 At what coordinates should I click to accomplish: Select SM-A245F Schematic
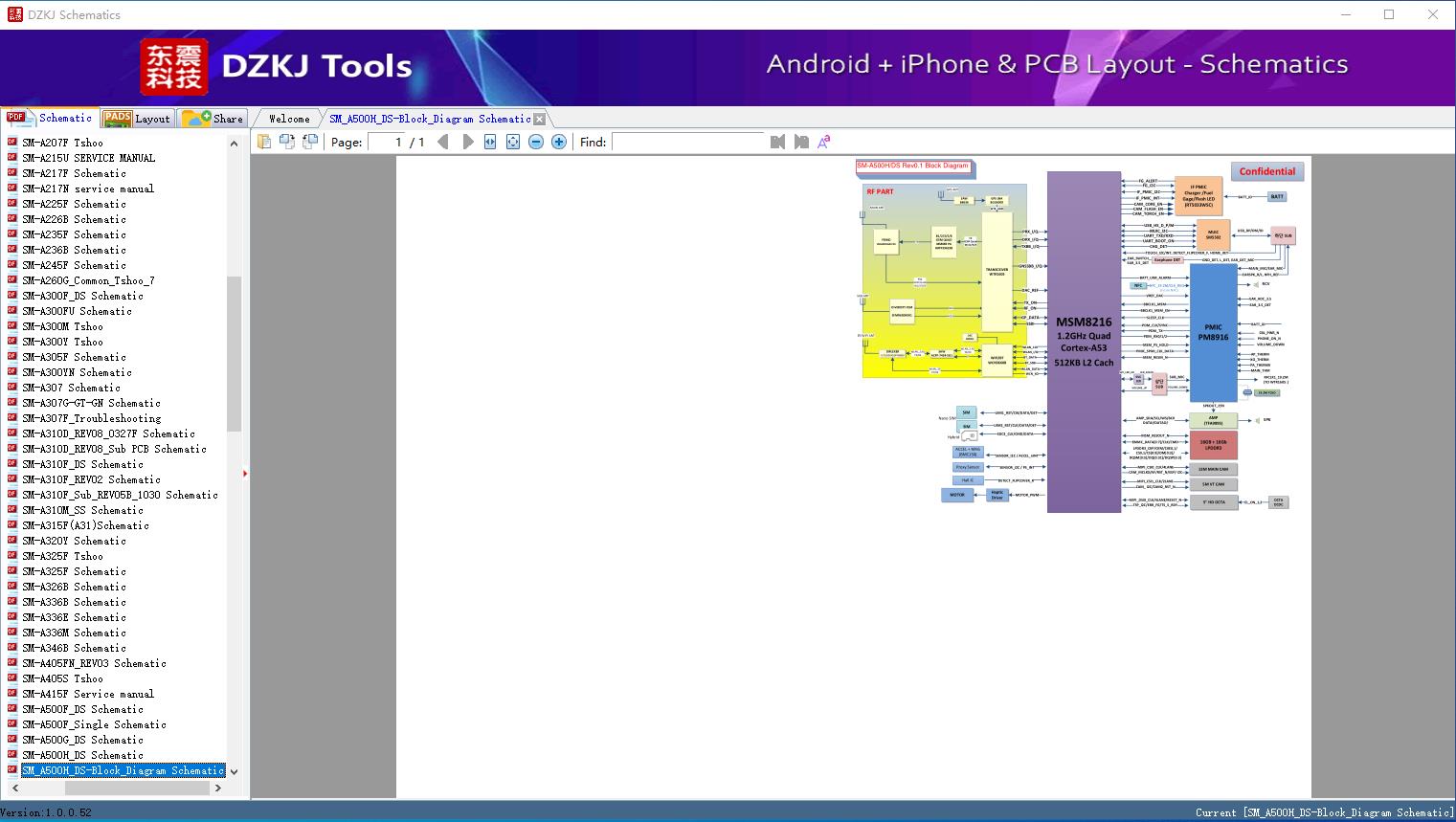[x=74, y=265]
